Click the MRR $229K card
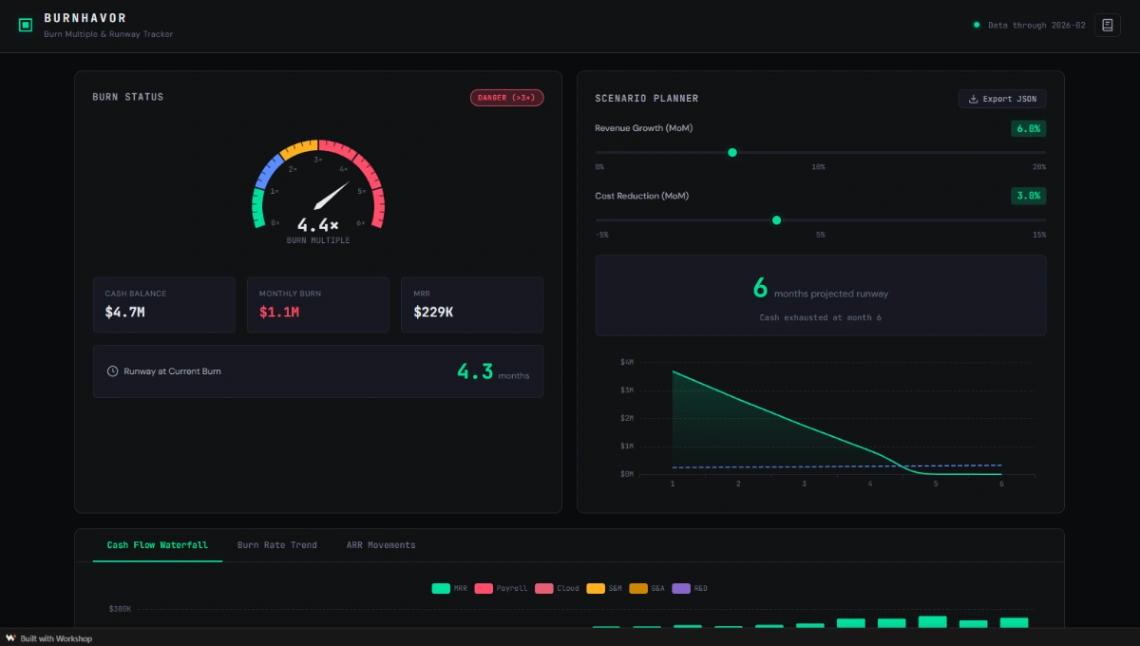This screenshot has width=1140, height=646. pos(472,304)
